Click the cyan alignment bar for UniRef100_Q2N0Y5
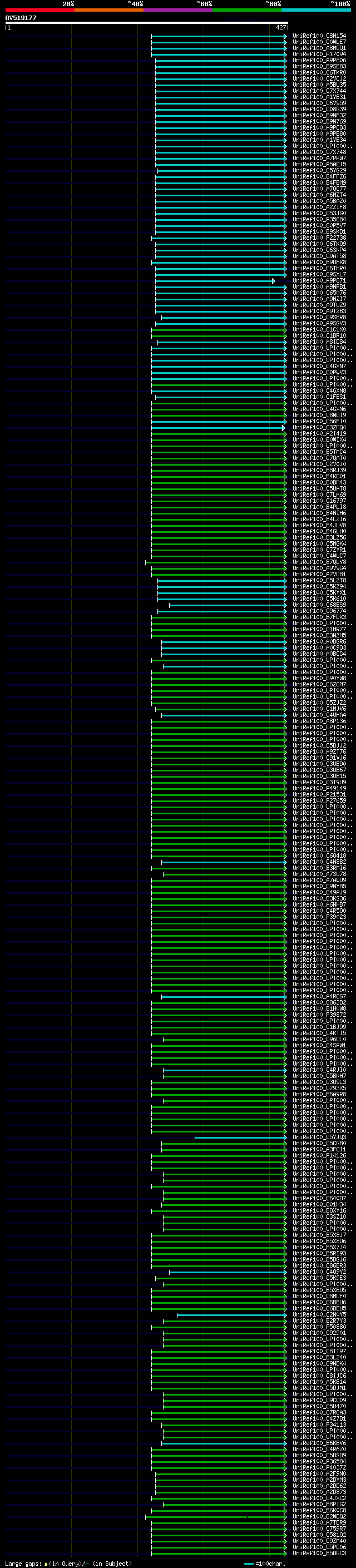This screenshot has height=1568, width=356. [231, 1315]
